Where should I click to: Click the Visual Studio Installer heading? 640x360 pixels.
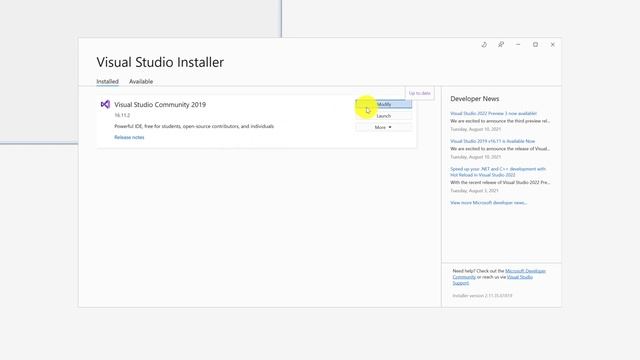tap(160, 62)
